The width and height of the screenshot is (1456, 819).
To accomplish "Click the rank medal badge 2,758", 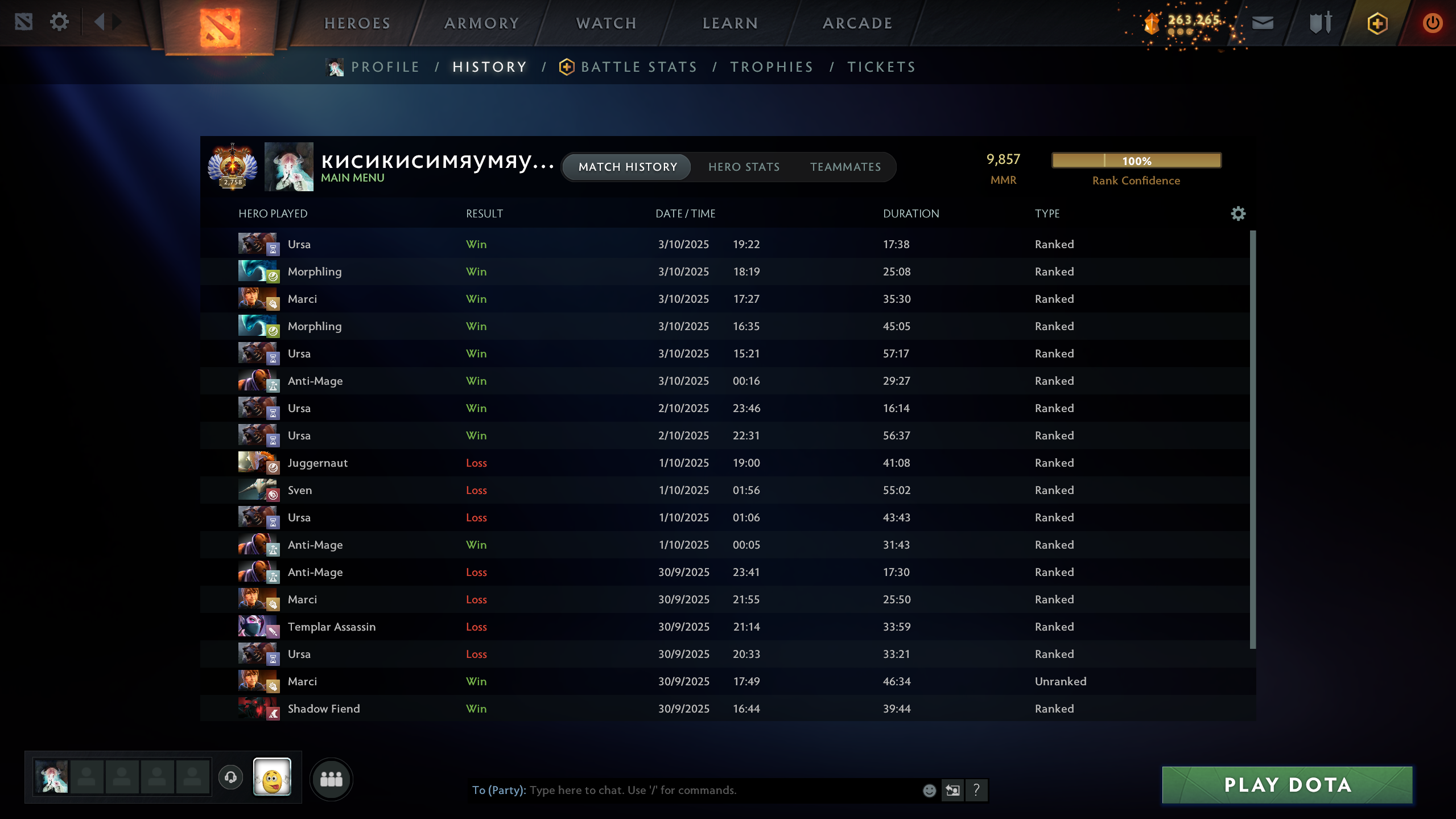I will [233, 166].
